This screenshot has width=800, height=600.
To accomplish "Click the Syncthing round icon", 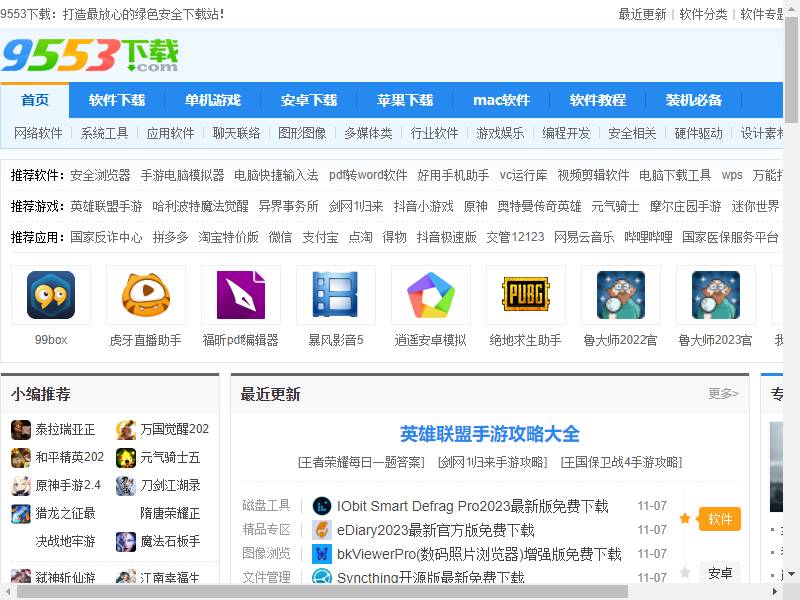I will [322, 578].
